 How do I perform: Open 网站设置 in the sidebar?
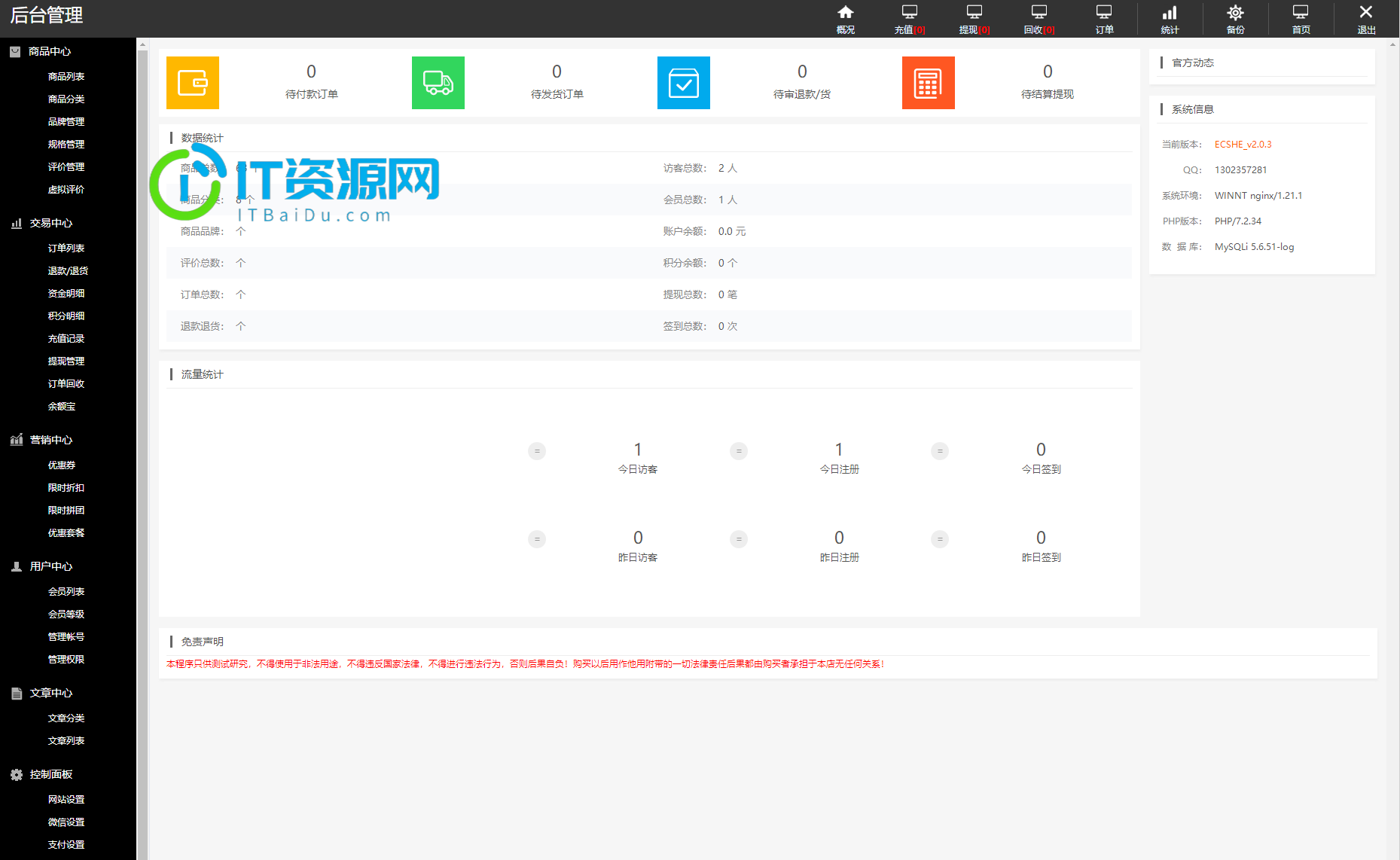click(x=66, y=800)
